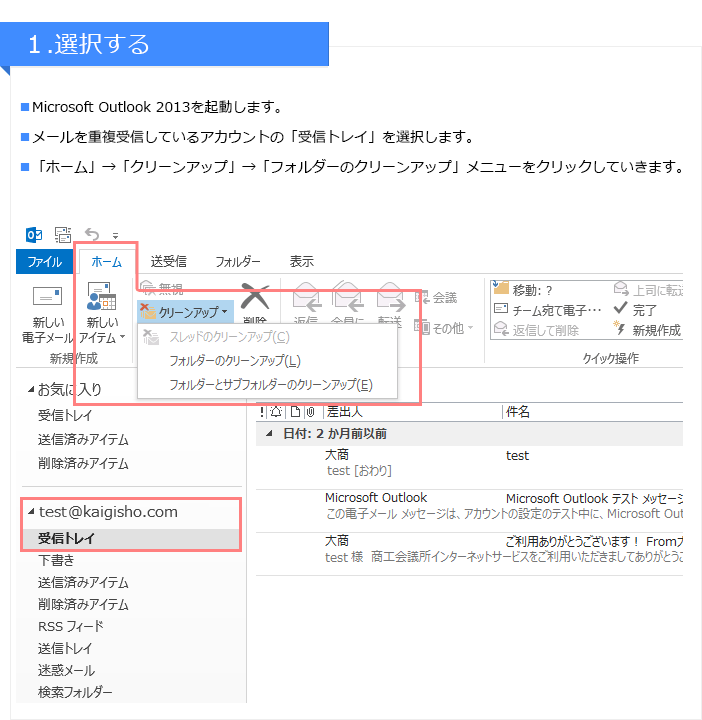The width and height of the screenshot is (702, 720).
Task: Select the 下書き folder
Action: (56, 560)
